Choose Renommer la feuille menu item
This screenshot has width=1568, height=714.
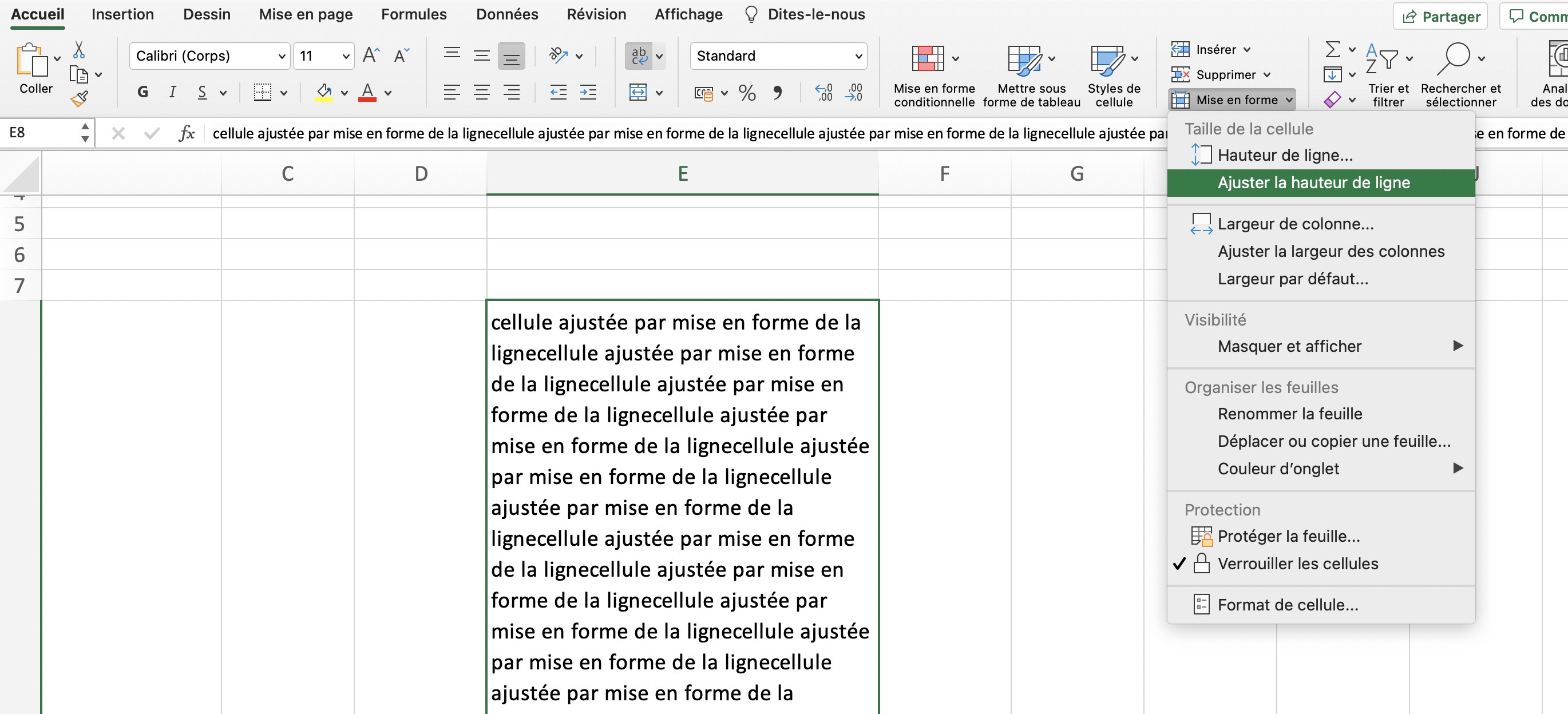click(x=1321, y=414)
